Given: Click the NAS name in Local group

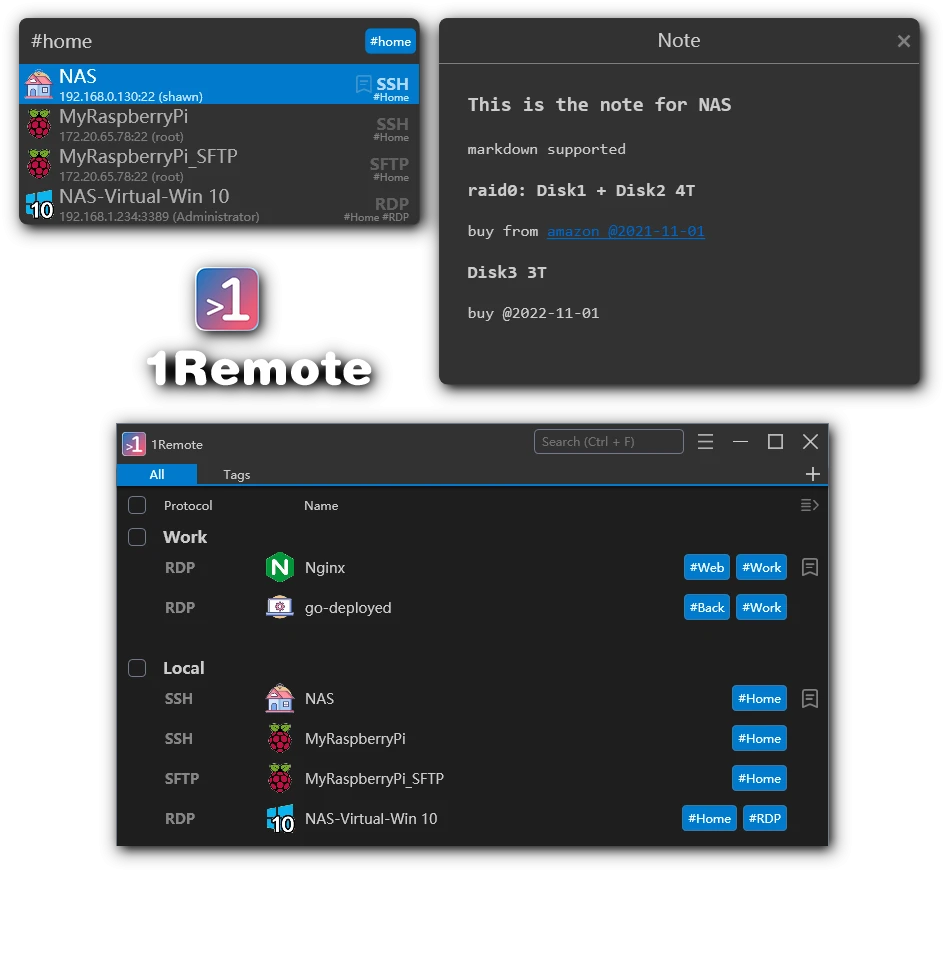Looking at the screenshot, I should point(320,699).
